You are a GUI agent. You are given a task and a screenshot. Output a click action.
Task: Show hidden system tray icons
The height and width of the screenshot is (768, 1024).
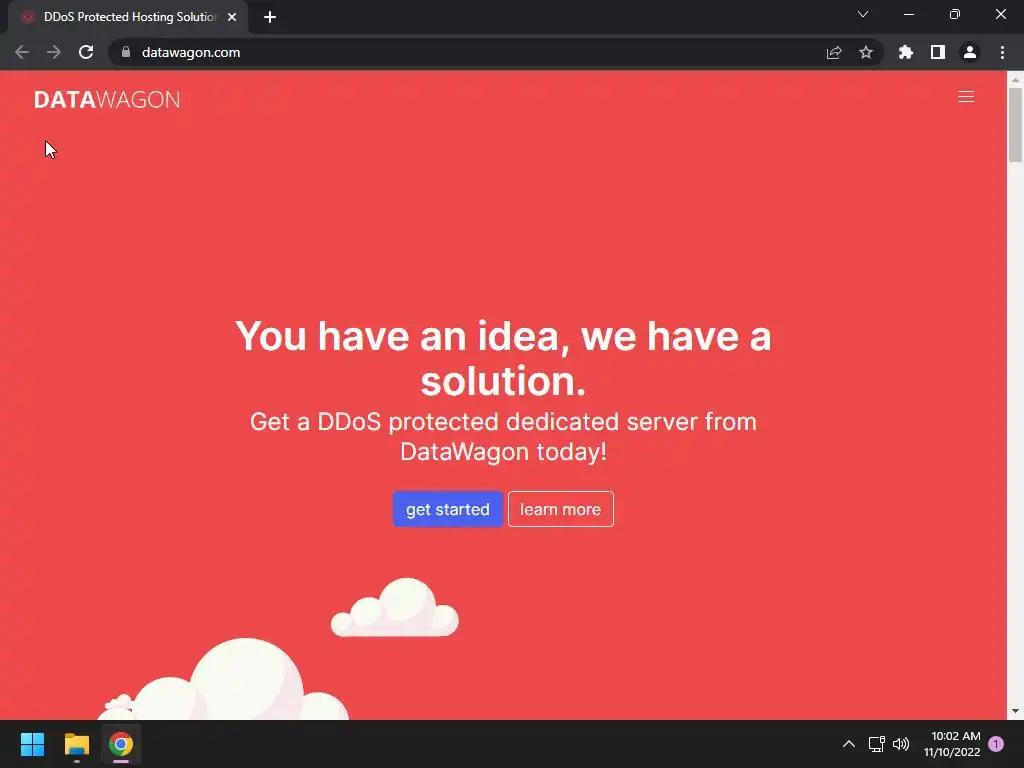tap(848, 744)
